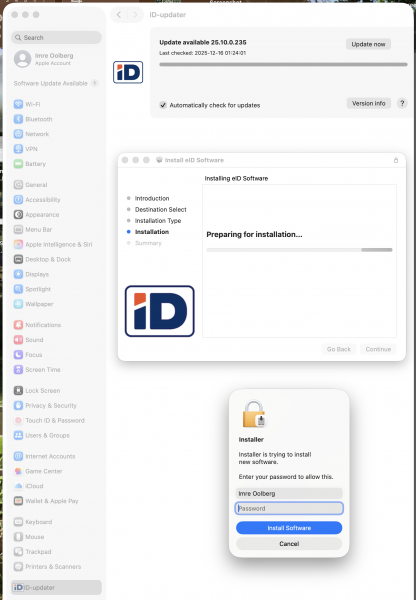Open the Sound settings icon

[18, 340]
